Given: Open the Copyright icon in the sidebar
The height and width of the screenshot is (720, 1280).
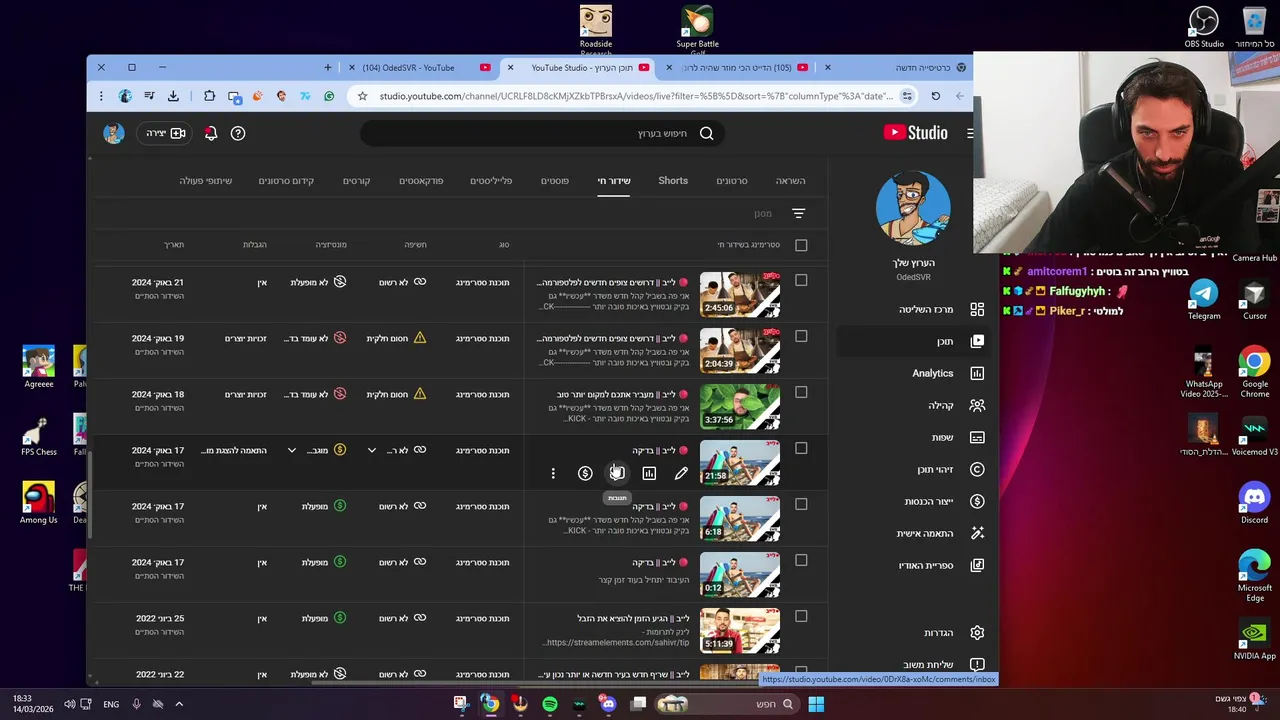Looking at the screenshot, I should (977, 469).
